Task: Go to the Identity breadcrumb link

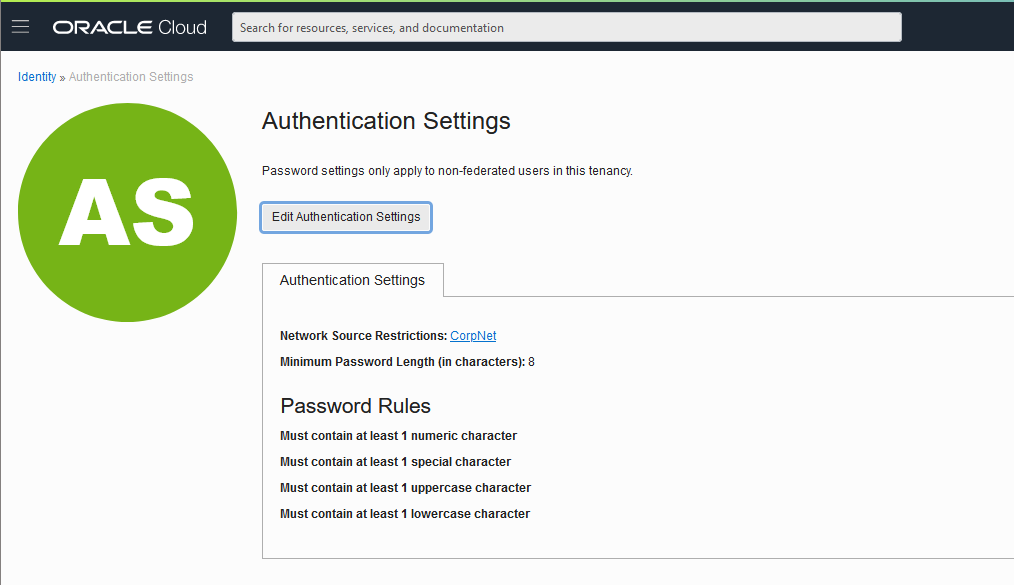Action: [37, 77]
